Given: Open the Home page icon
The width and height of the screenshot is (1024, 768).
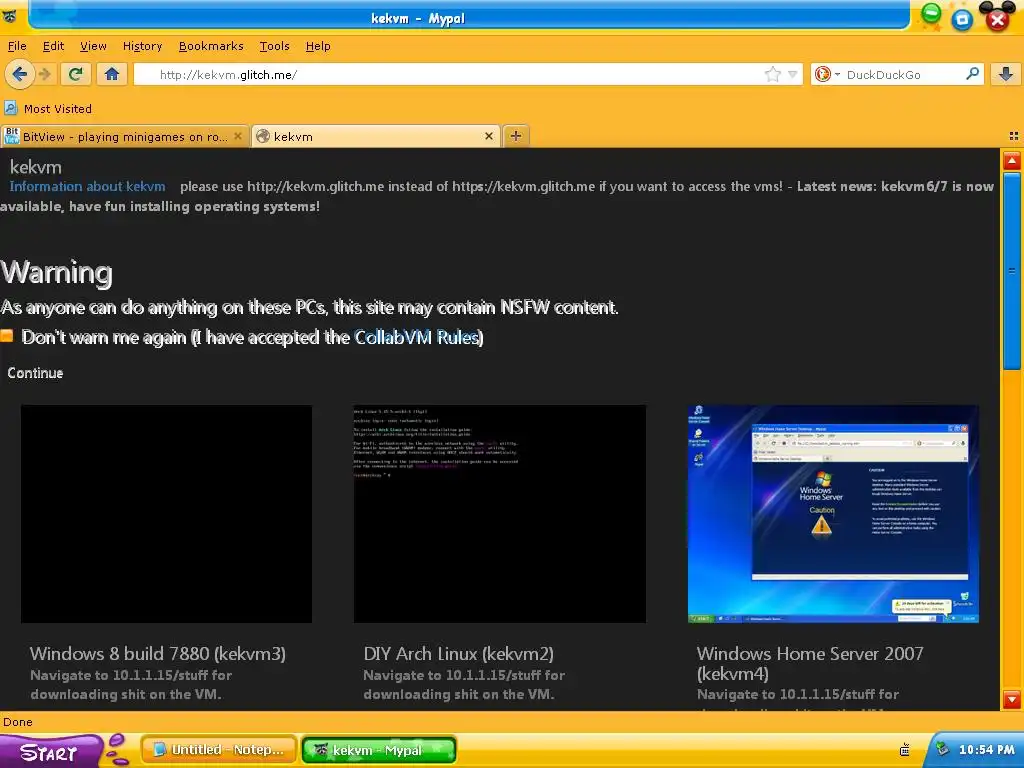Looking at the screenshot, I should tap(112, 74).
